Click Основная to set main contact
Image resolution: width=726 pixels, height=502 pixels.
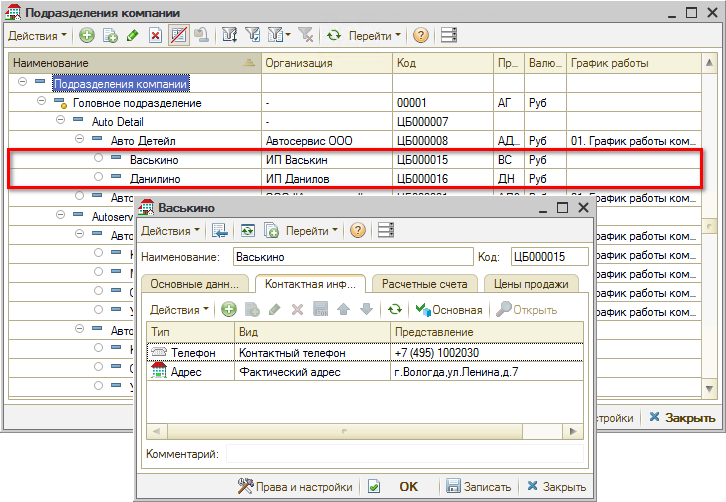click(x=450, y=310)
